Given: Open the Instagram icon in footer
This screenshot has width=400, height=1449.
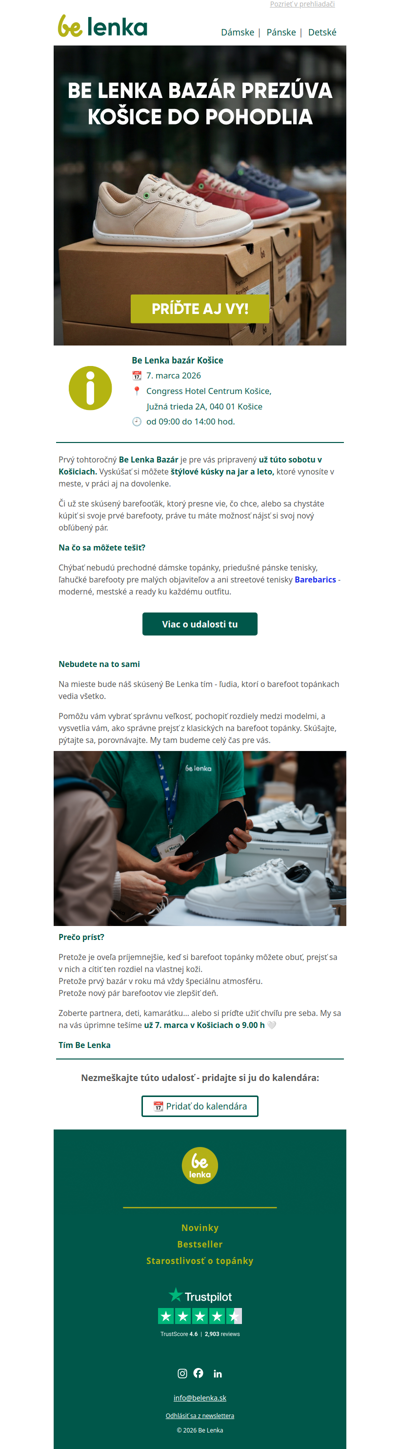Looking at the screenshot, I should 182,1373.
